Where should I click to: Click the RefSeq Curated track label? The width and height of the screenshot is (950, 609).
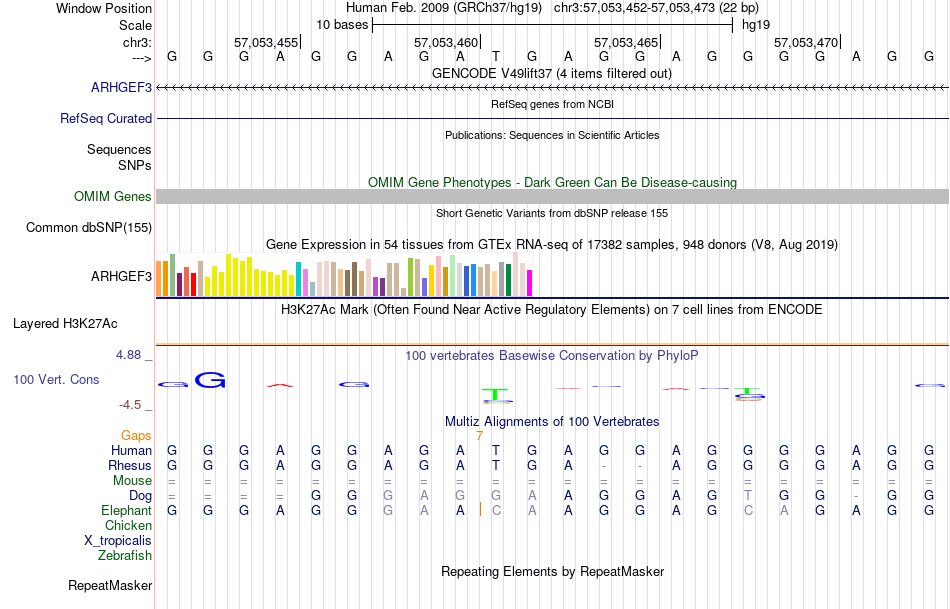click(x=105, y=118)
